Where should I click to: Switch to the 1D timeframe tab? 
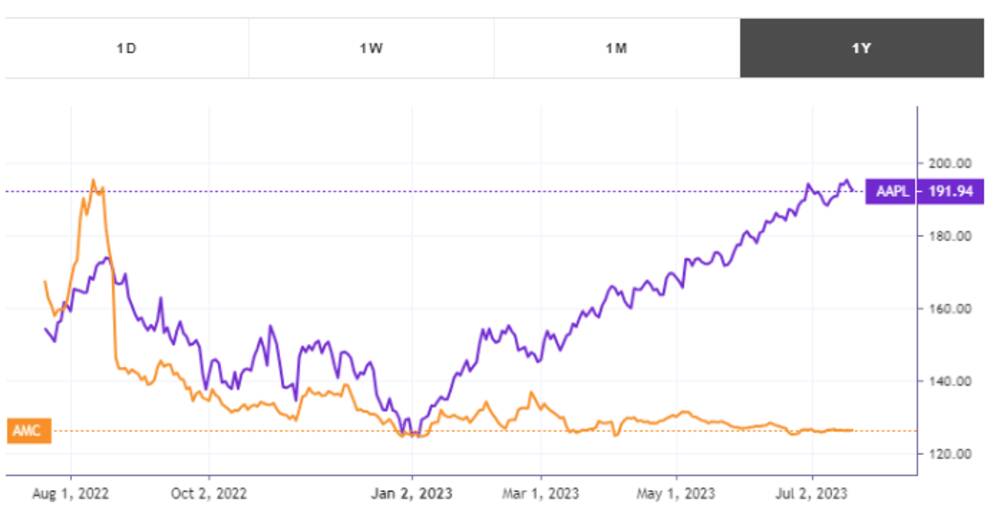click(127, 48)
